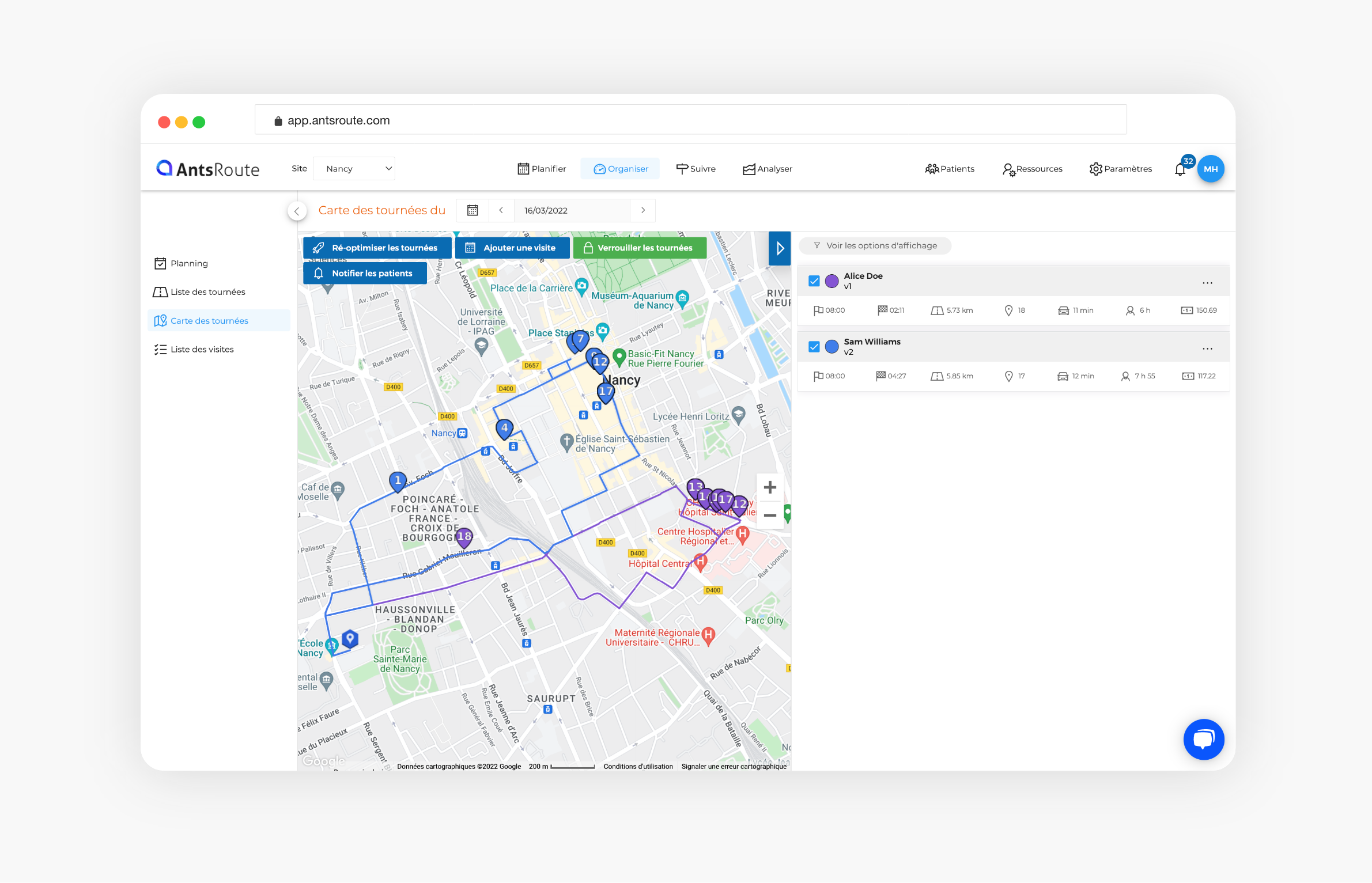This screenshot has width=1372, height=883.
Task: Open Conditions d'utilisation link
Action: (638, 766)
